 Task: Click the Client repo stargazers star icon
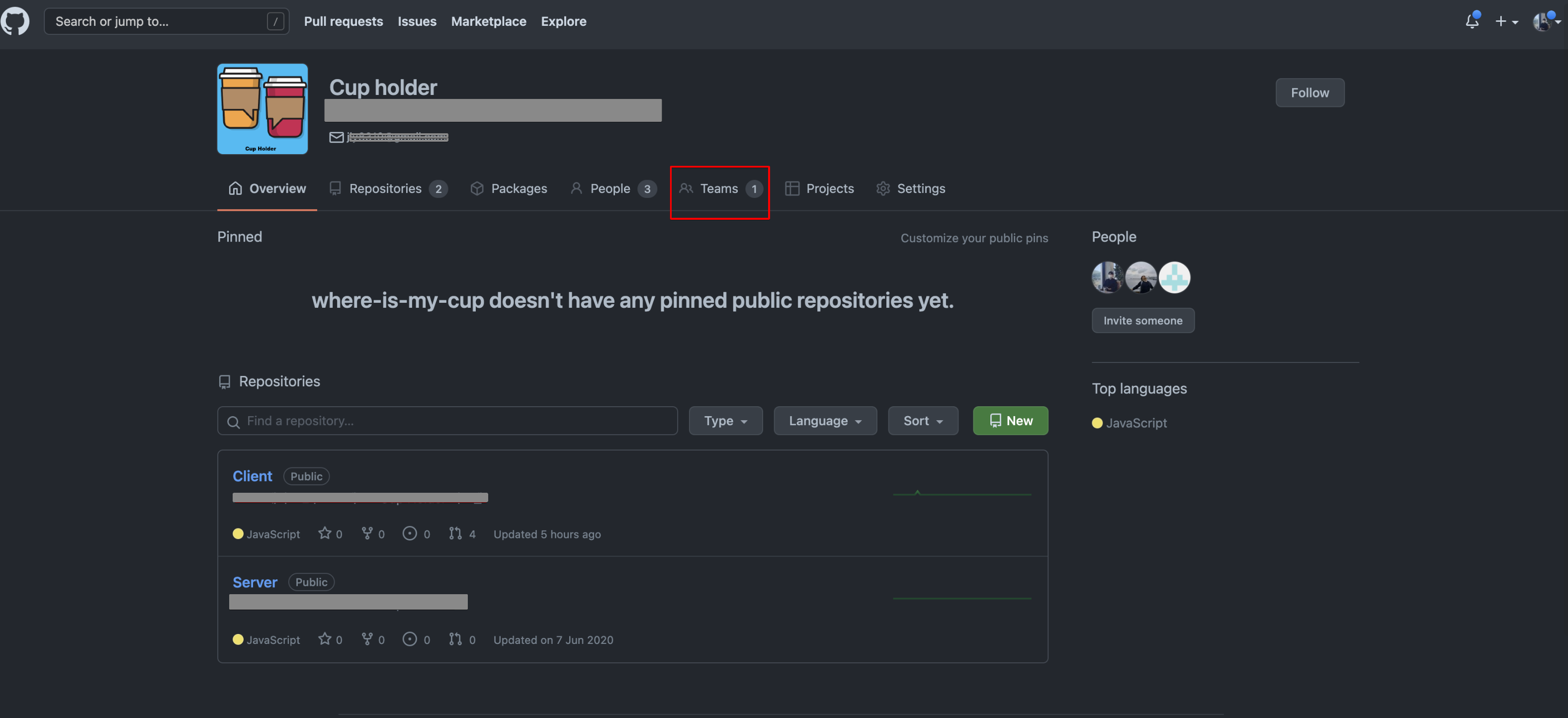[x=325, y=534]
